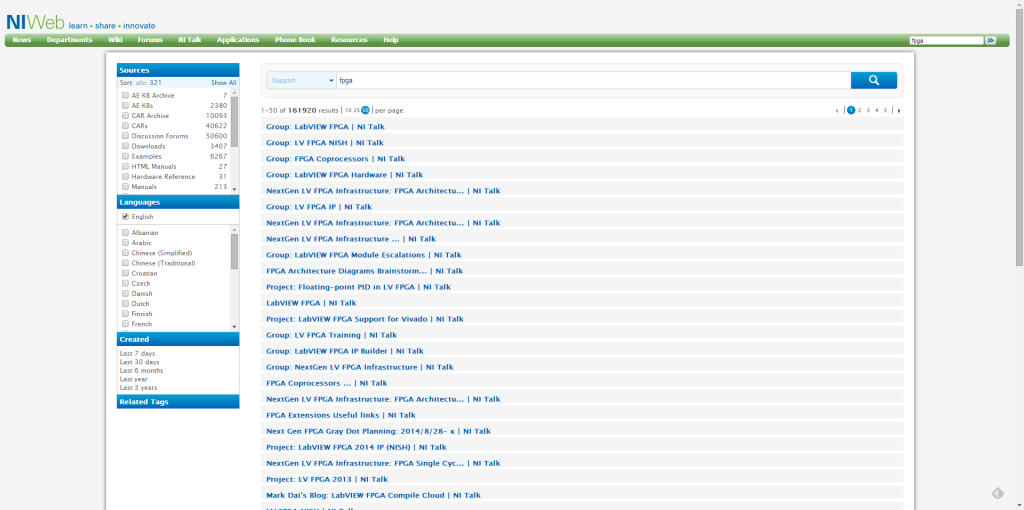Uncheck the English language checkbox
This screenshot has width=1024, height=510.
click(125, 217)
